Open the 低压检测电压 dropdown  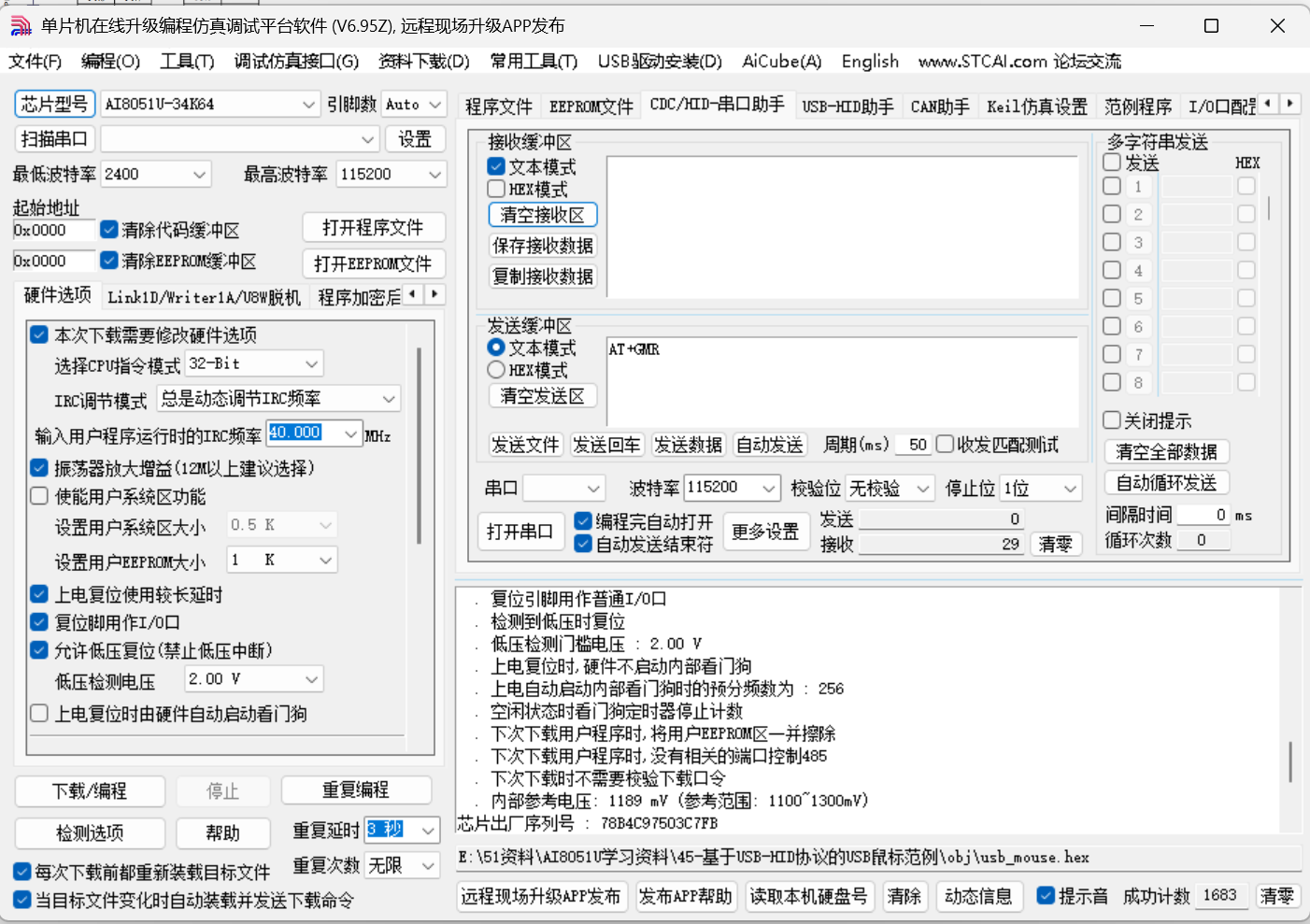point(252,678)
